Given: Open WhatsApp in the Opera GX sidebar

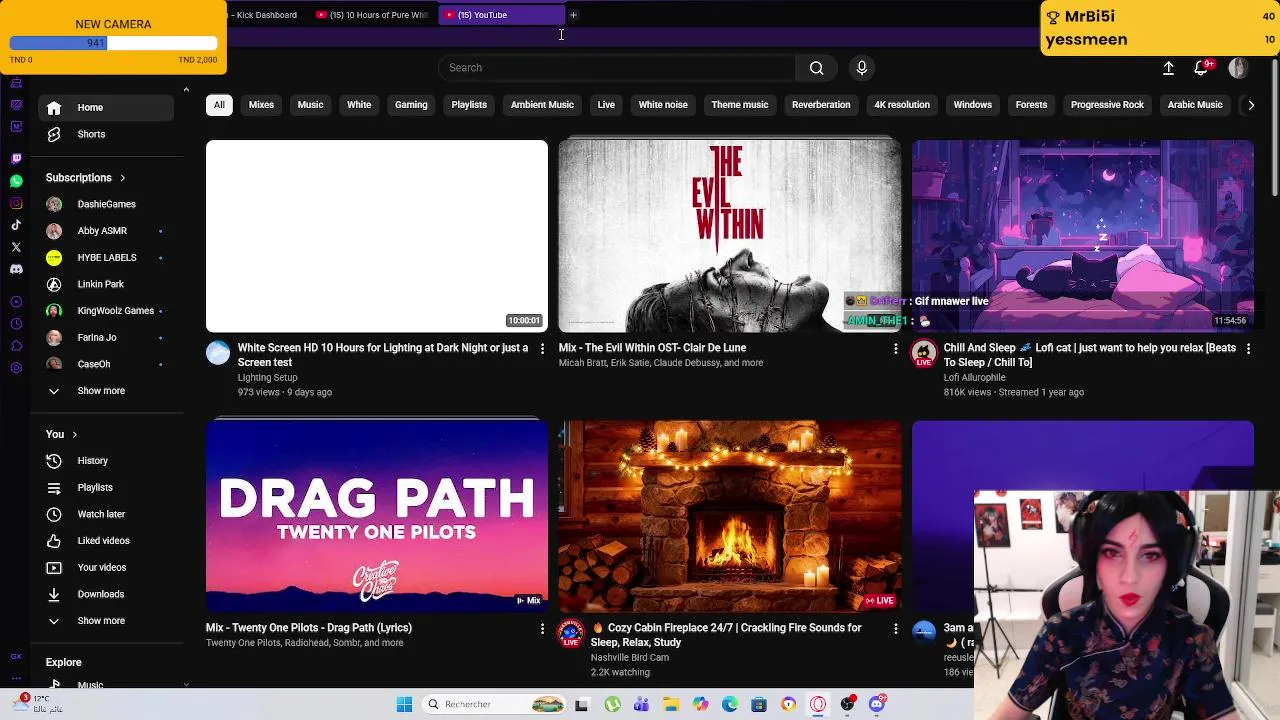Looking at the screenshot, I should 16,181.
